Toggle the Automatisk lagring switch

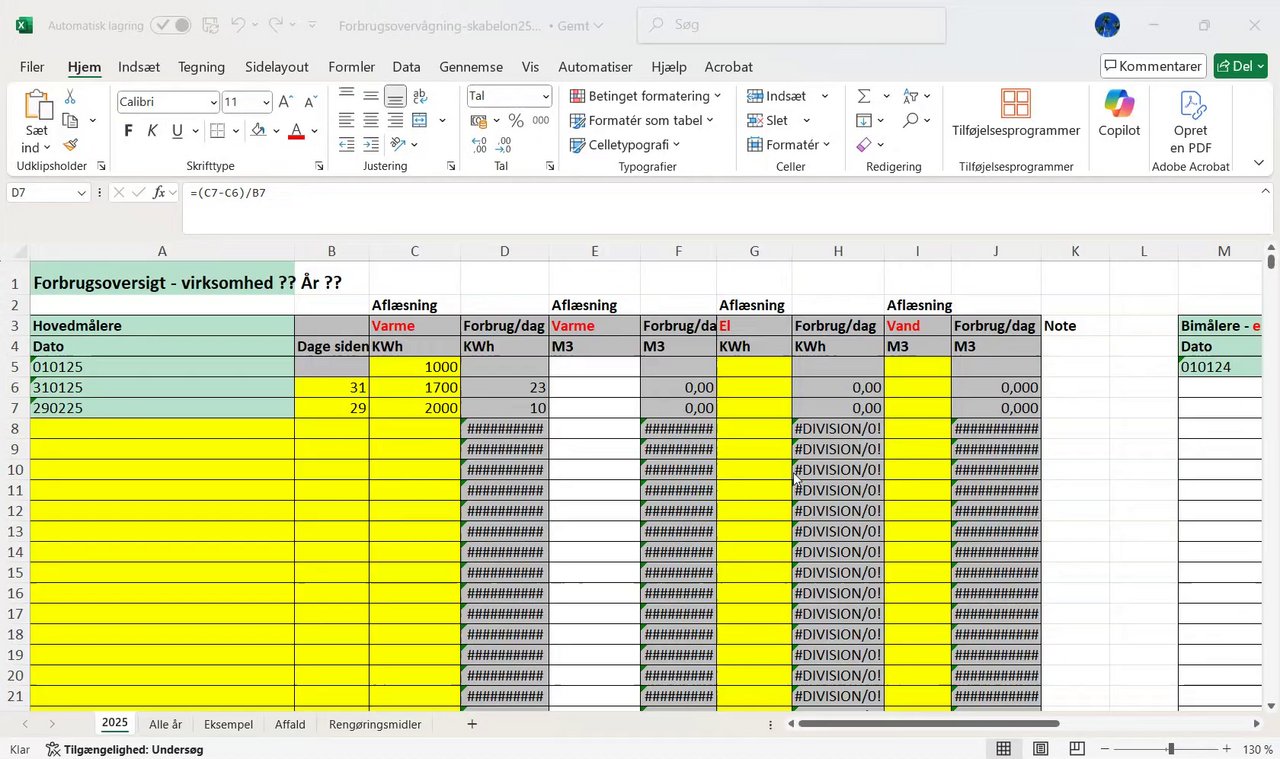(170, 25)
